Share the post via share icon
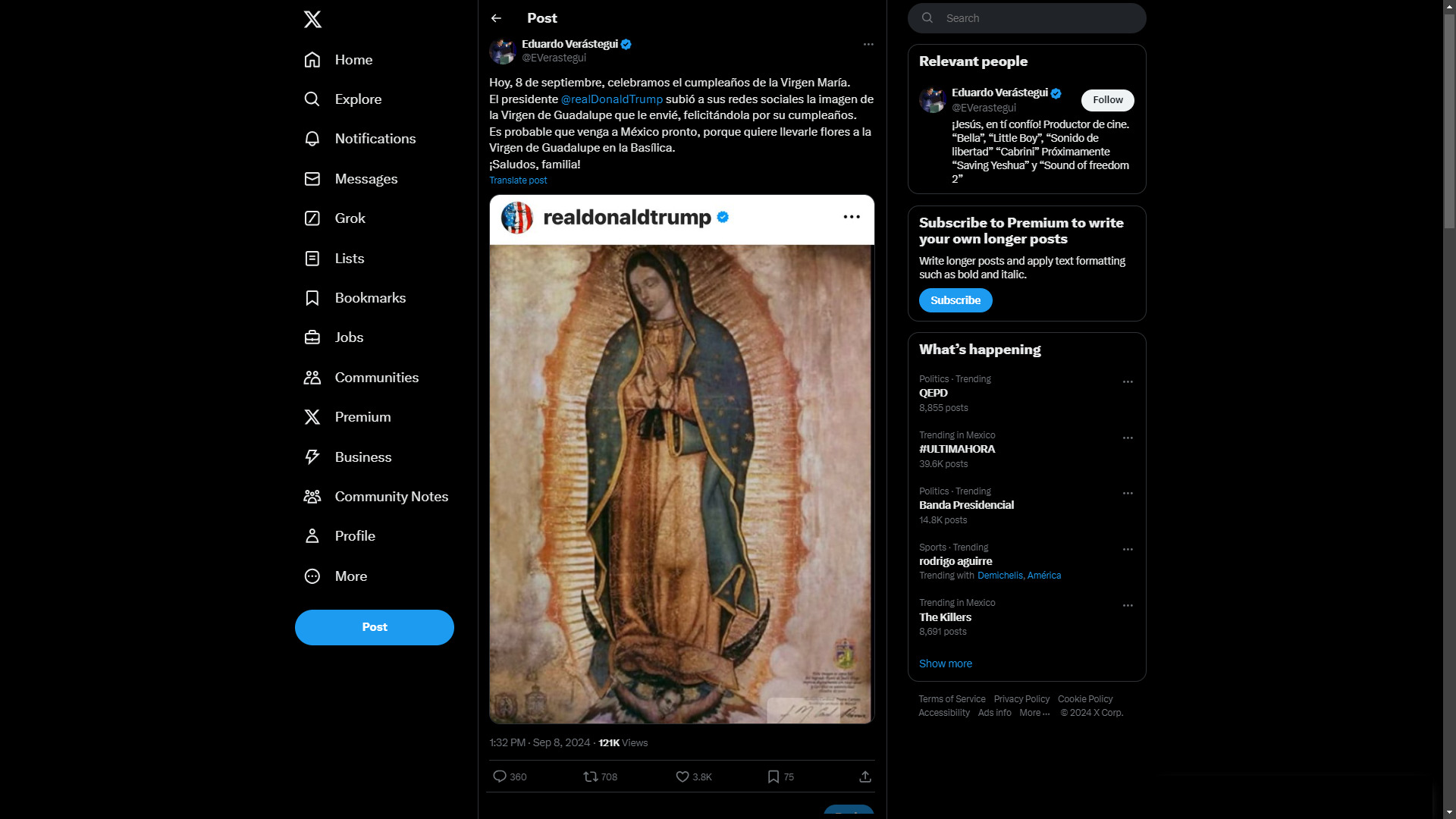 coord(865,777)
